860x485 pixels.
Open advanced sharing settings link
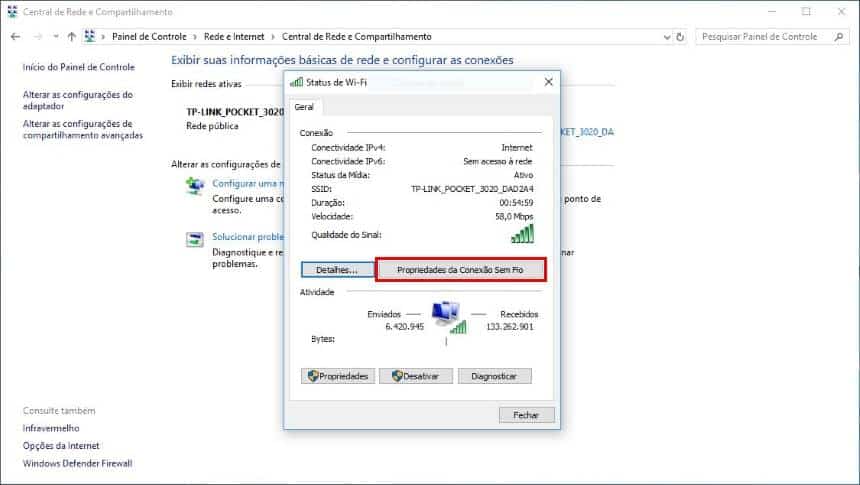pyautogui.click(x=83, y=129)
